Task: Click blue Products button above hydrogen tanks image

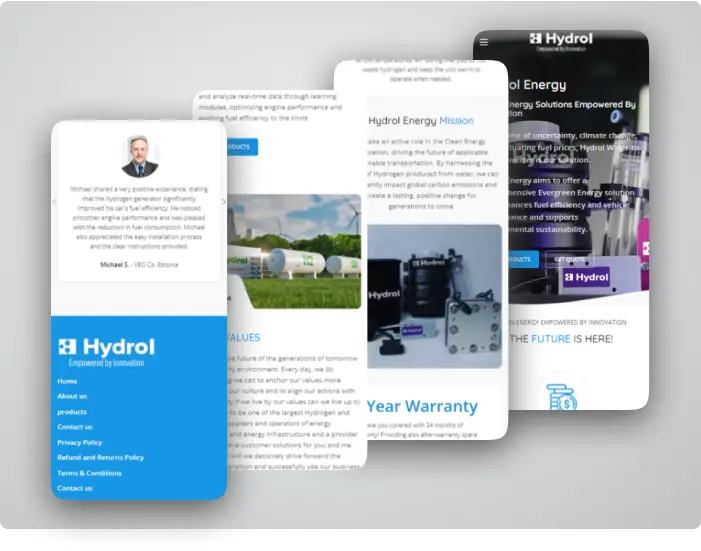Action: pyautogui.click(x=242, y=147)
